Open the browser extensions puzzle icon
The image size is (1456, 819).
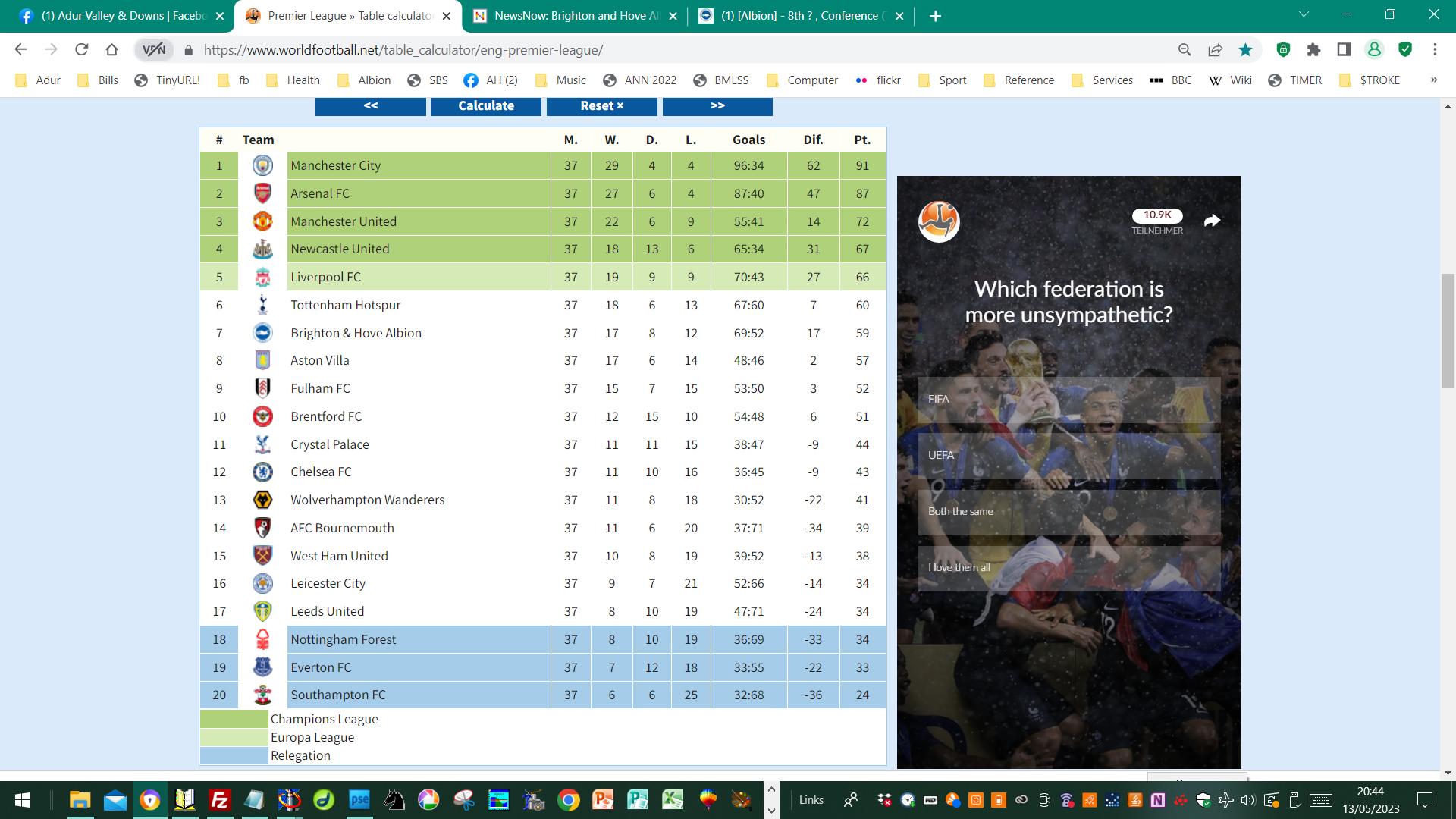pos(1313,50)
